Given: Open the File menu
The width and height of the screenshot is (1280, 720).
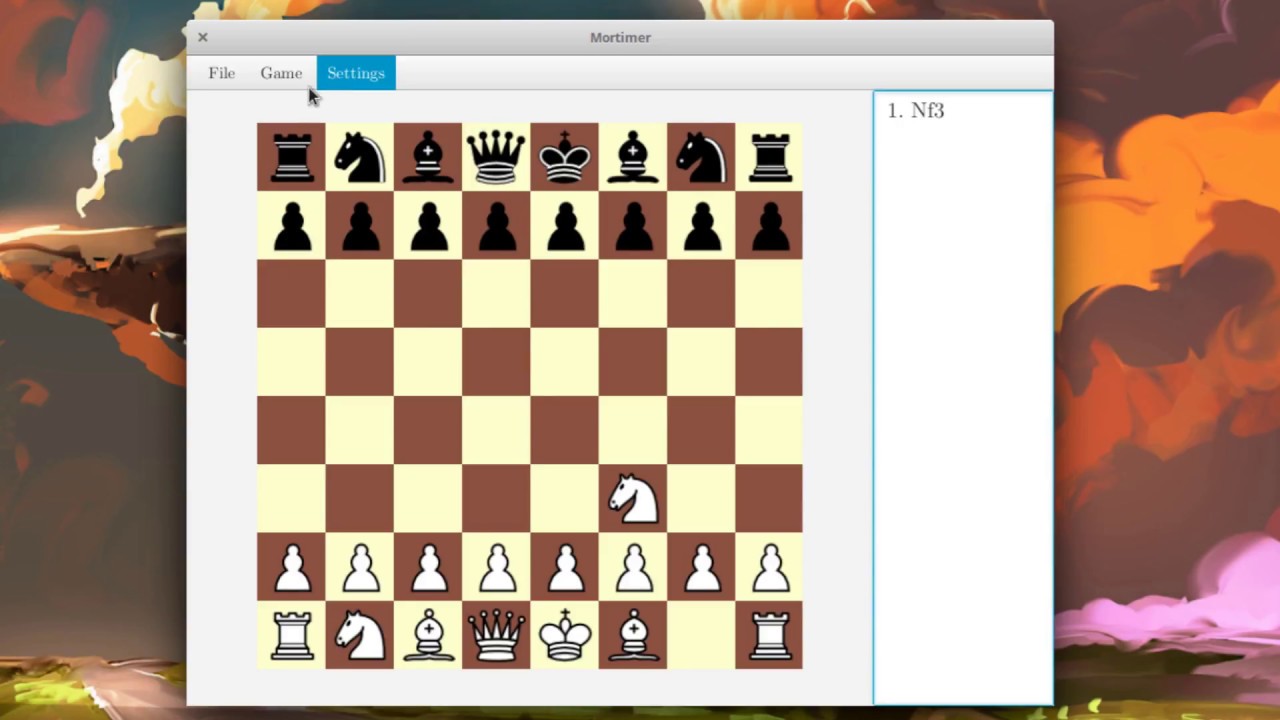Looking at the screenshot, I should [x=222, y=73].
